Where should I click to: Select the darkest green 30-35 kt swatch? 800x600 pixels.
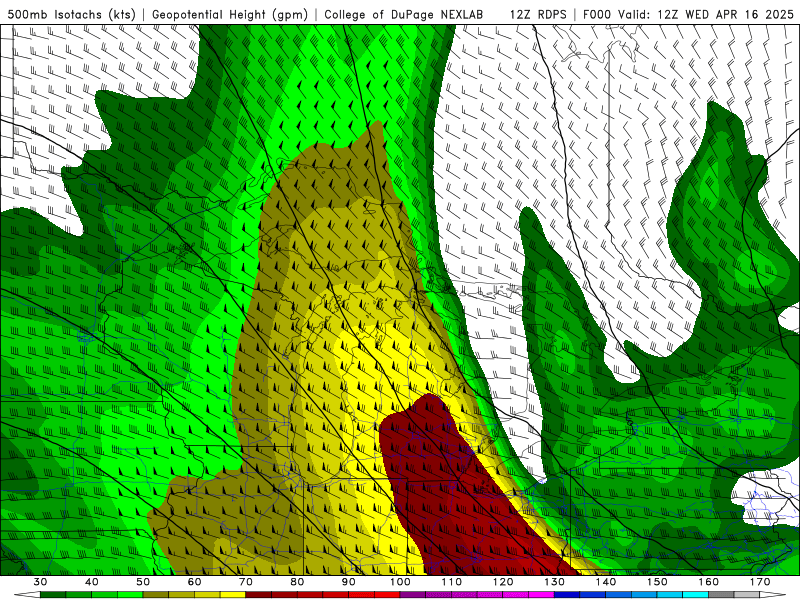[53, 595]
